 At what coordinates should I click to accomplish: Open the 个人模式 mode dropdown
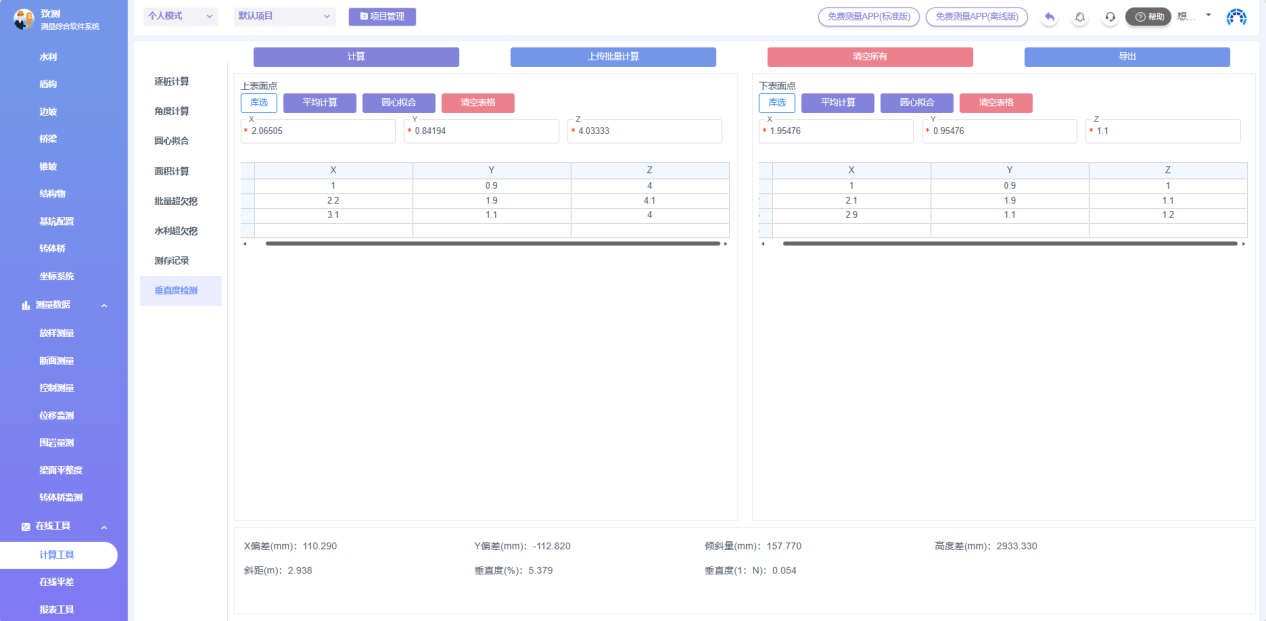(x=181, y=17)
